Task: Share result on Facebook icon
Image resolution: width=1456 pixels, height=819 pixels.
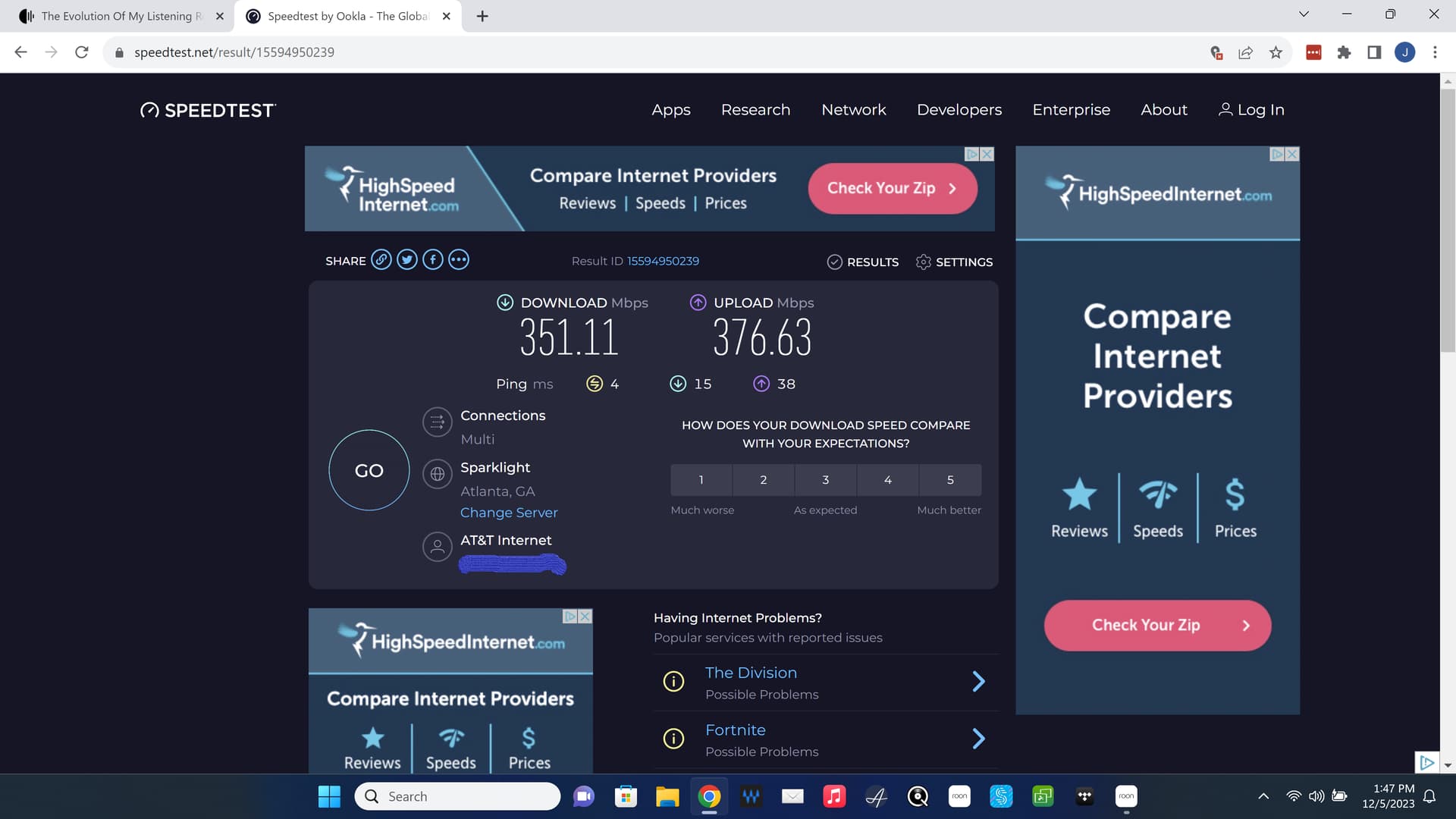Action: [x=433, y=260]
